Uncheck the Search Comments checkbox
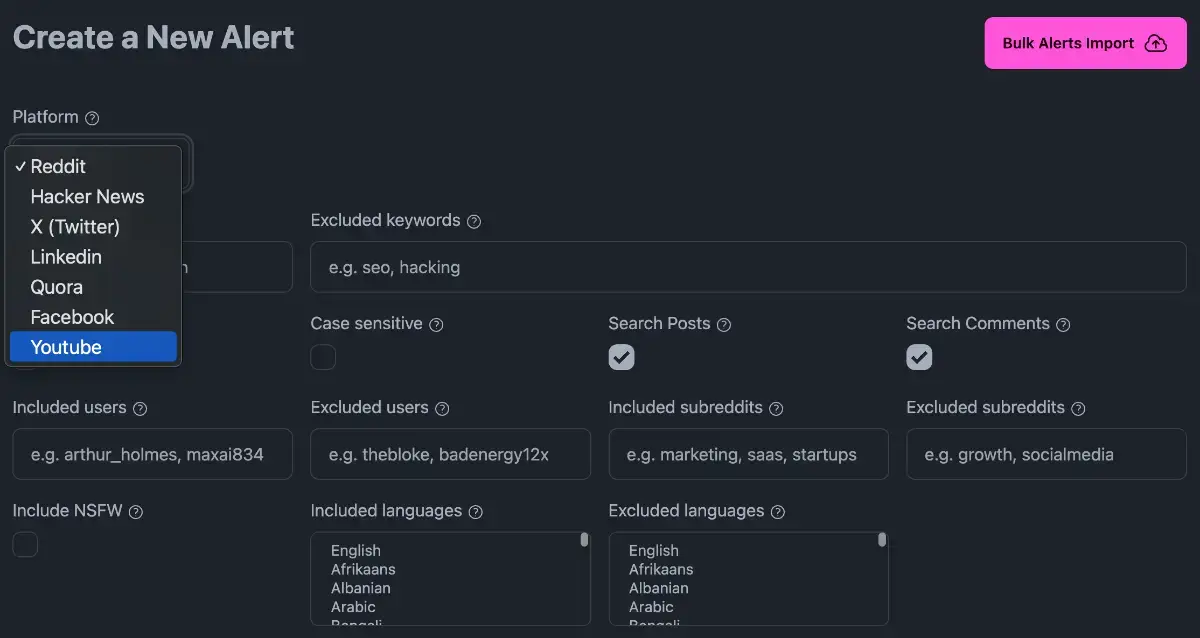 pyautogui.click(x=919, y=357)
